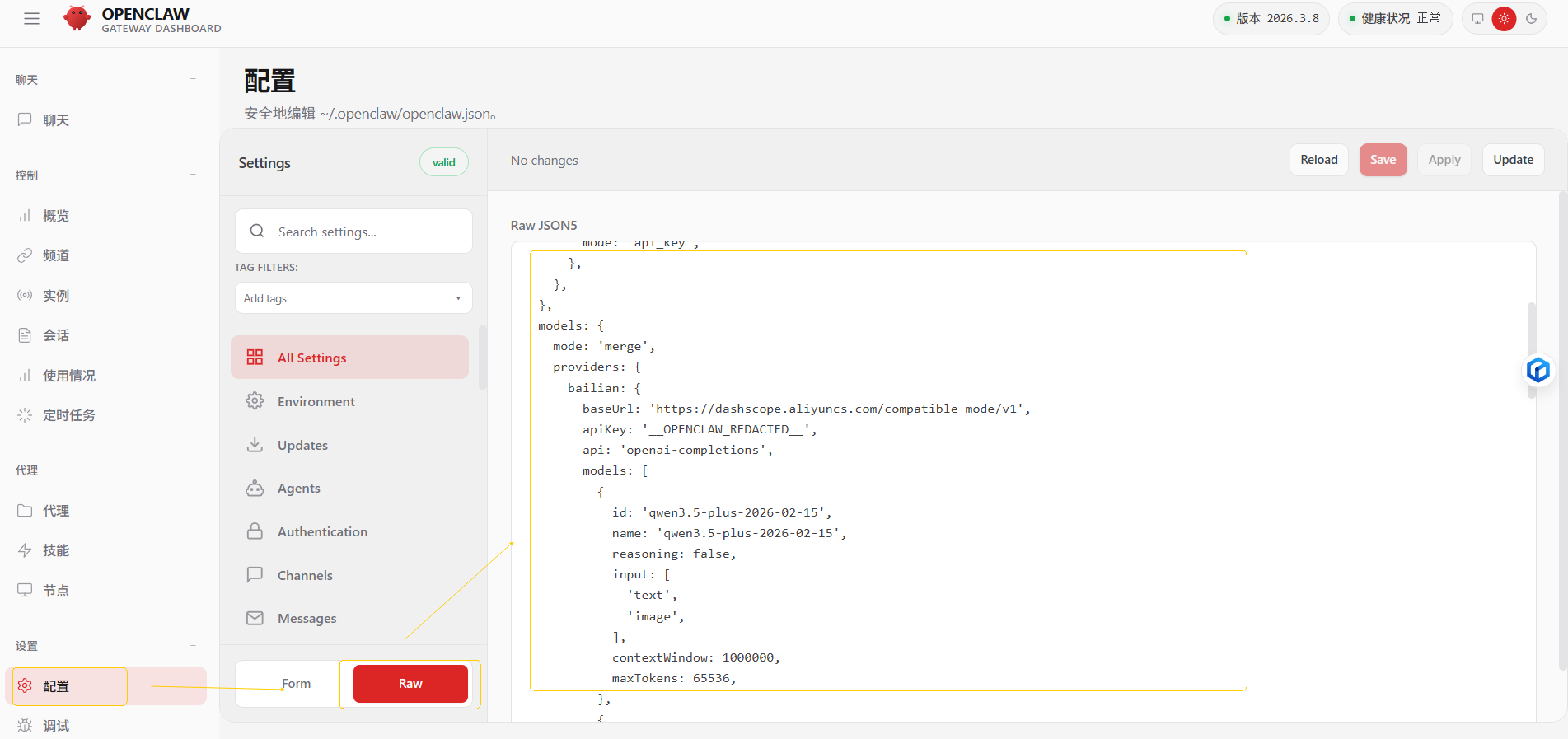
Task: Click the 配置 gear icon
Action: (25, 686)
